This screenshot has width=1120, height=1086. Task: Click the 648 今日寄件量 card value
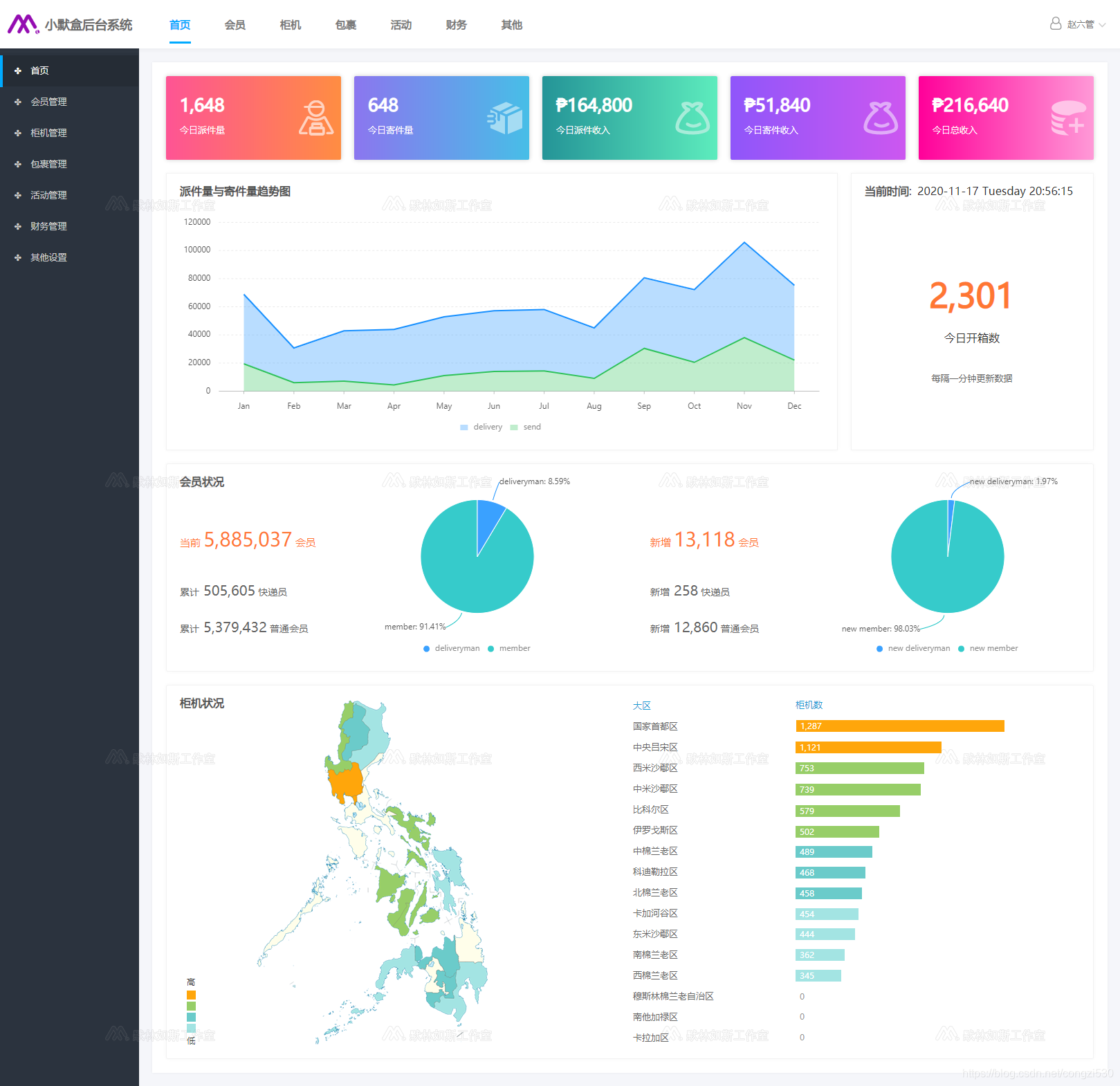[383, 105]
